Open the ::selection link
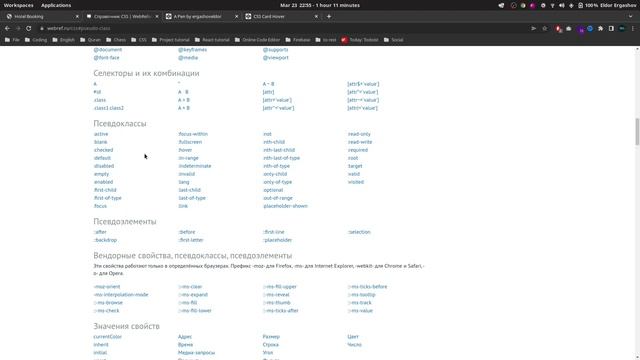640x360 pixels. [x=359, y=232]
